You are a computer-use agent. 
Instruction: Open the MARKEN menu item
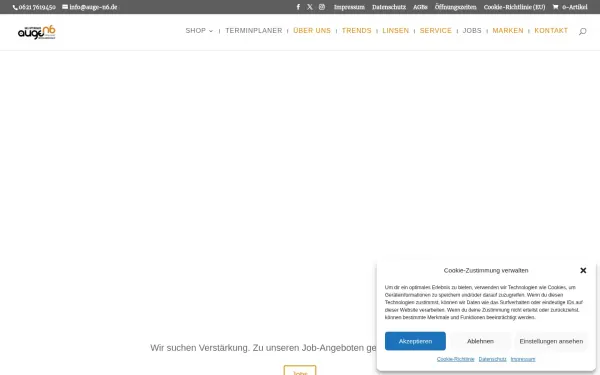(x=508, y=31)
